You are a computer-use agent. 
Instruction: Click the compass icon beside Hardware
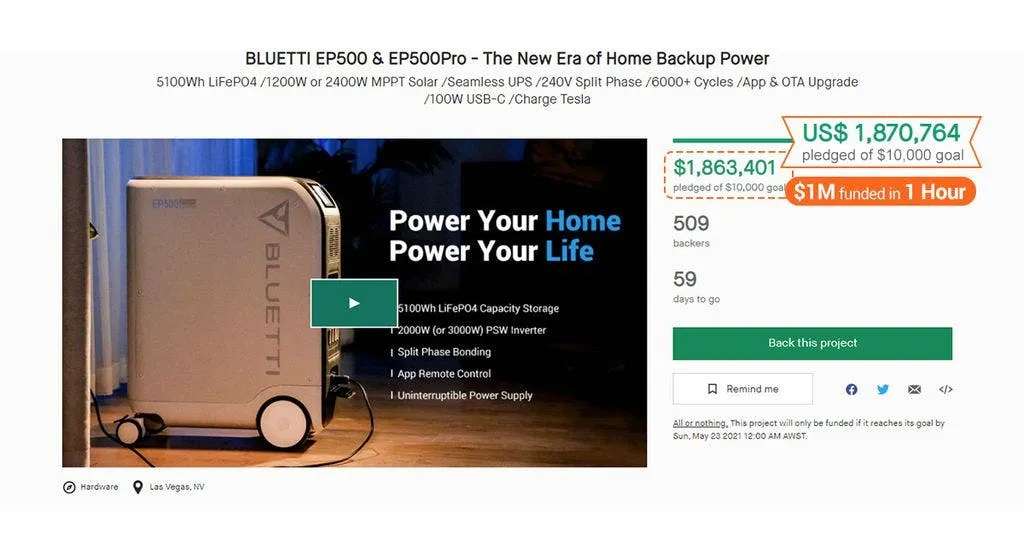point(69,487)
